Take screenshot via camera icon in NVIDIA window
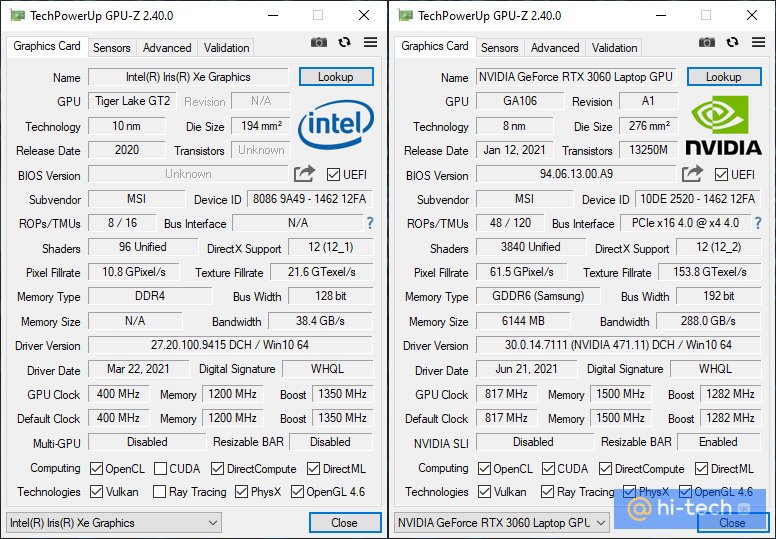The image size is (776, 539). (707, 43)
